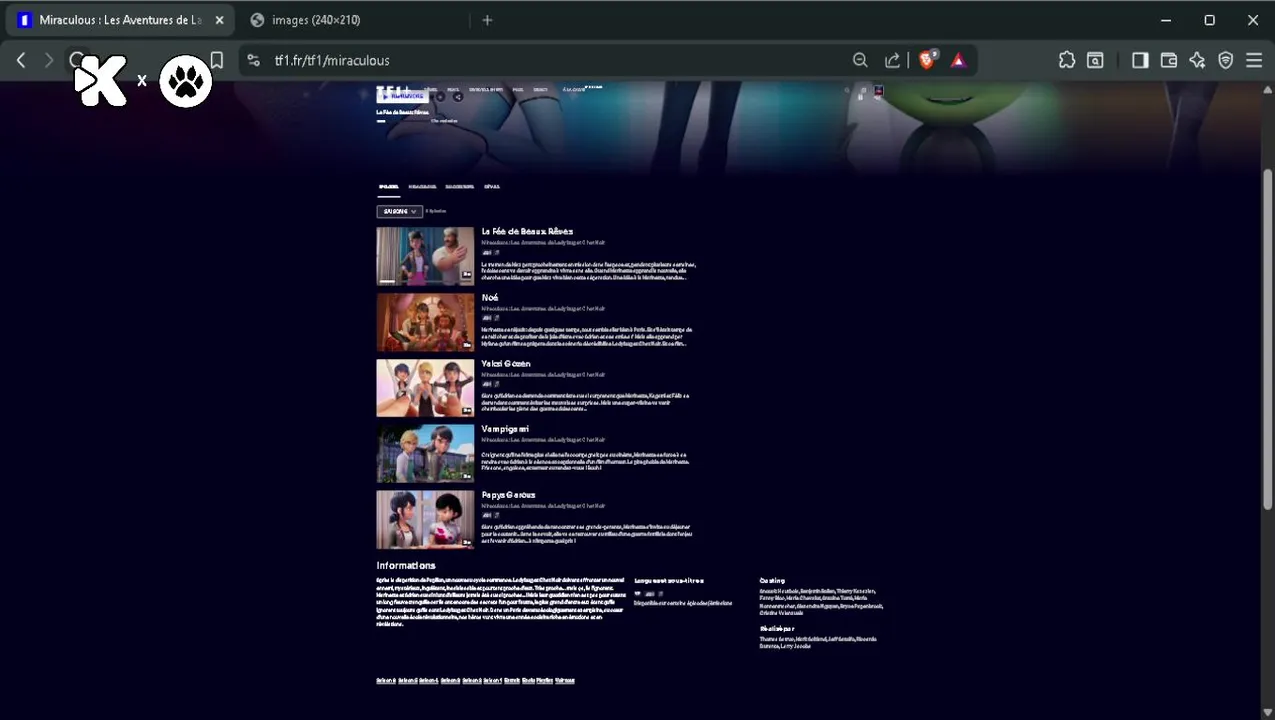Screen dimensions: 1275x720
Task: Open Brave VPN shield icon
Action: tap(1226, 60)
